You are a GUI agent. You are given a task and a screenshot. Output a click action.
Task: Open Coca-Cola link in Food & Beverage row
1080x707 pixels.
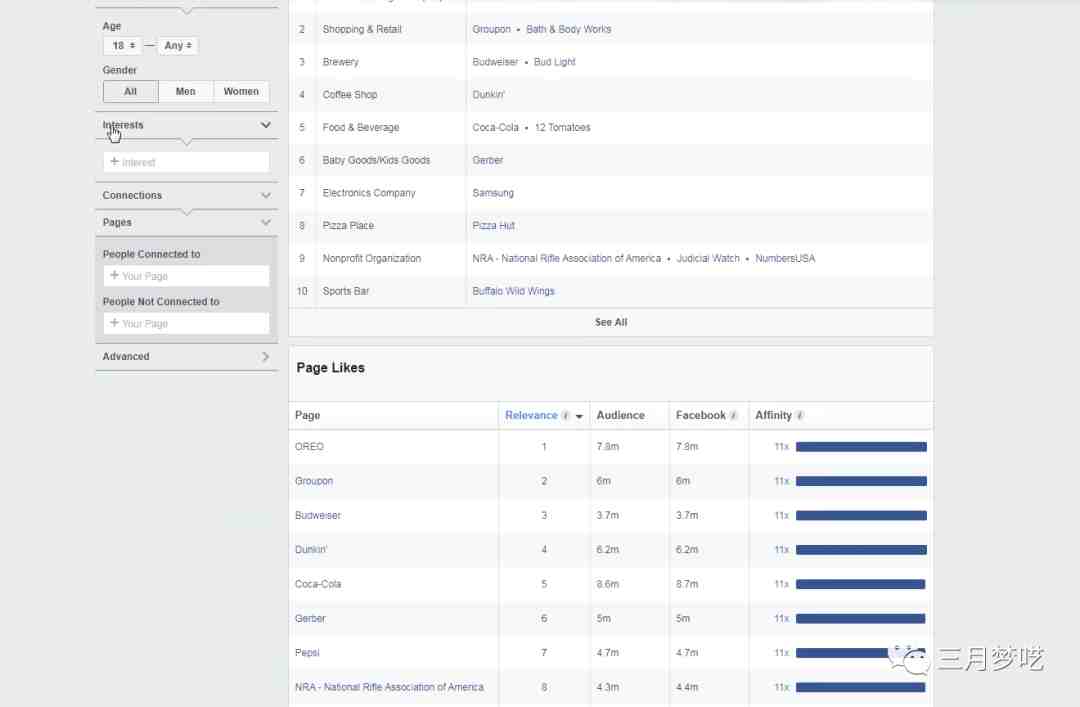click(495, 127)
